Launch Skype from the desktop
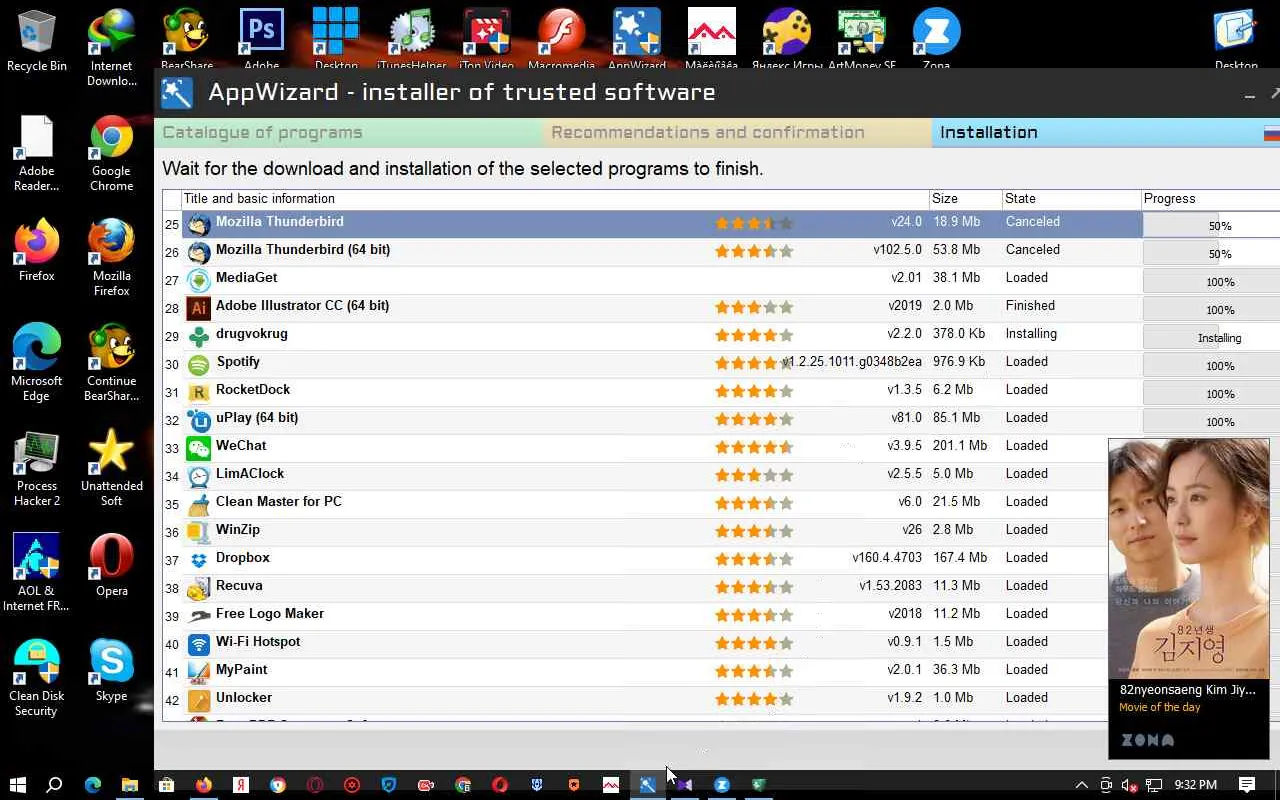 click(x=111, y=670)
